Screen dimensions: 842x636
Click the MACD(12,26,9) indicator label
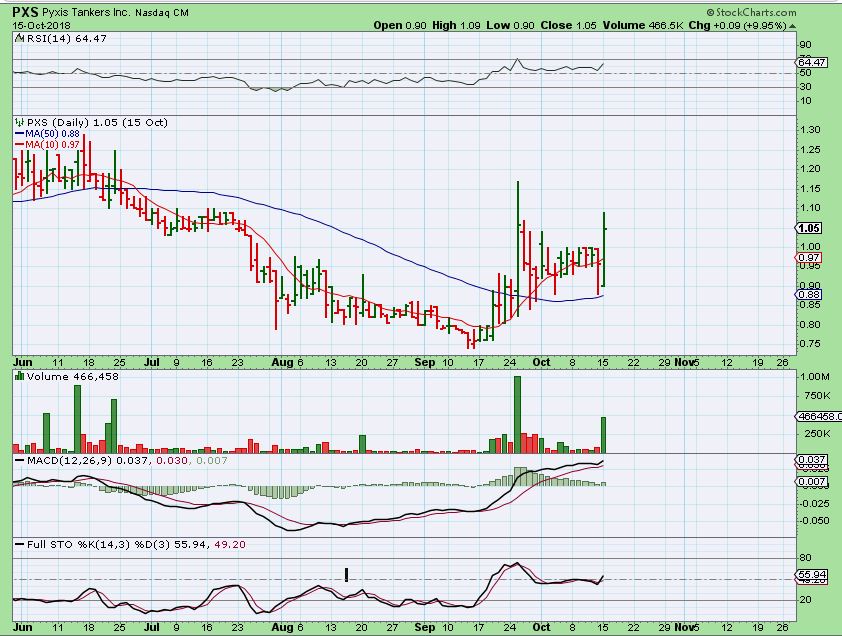coord(70,460)
